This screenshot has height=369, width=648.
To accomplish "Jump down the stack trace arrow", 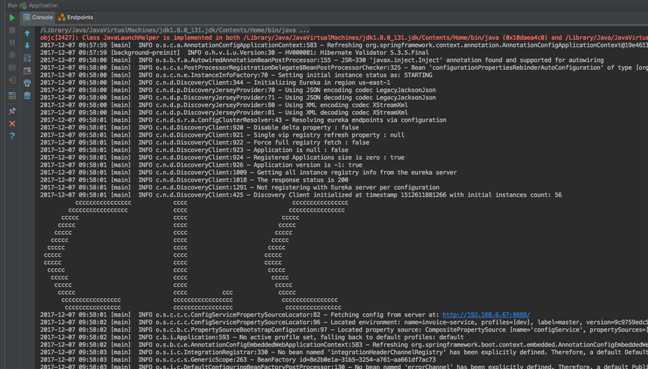I will tap(27, 45).
